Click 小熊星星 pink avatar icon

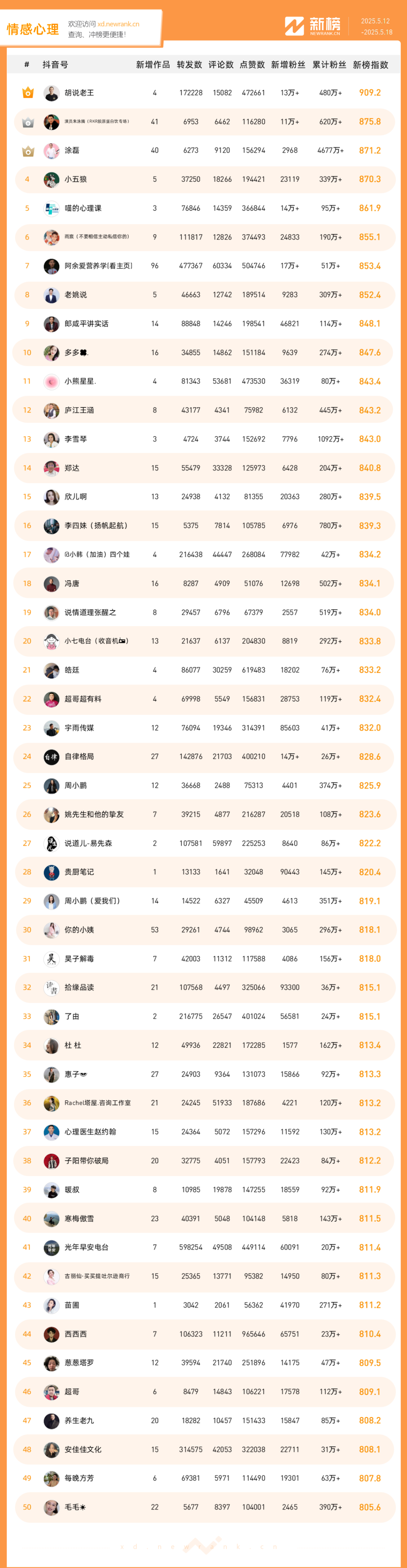coord(52,382)
